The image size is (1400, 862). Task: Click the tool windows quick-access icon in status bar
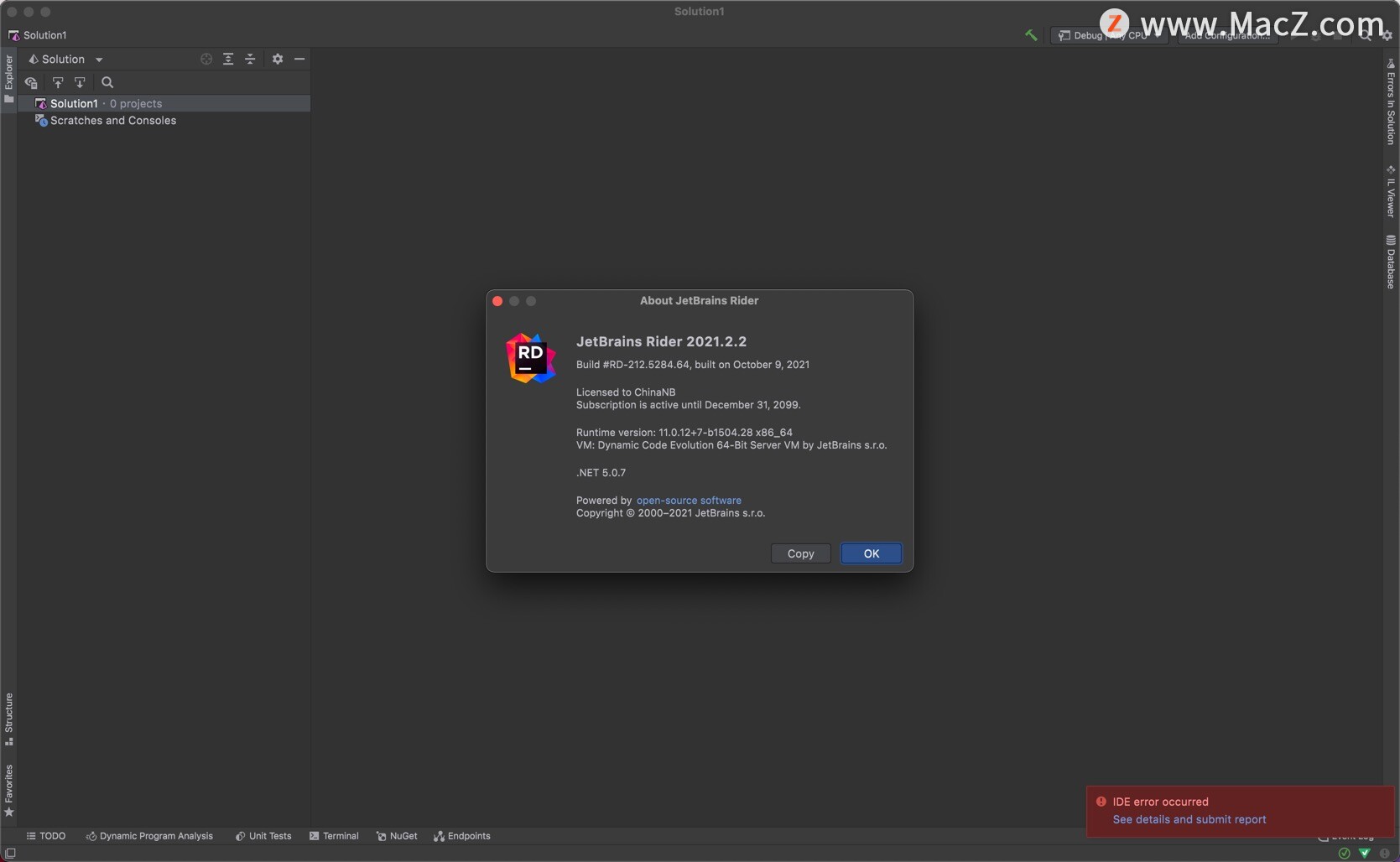(10, 854)
